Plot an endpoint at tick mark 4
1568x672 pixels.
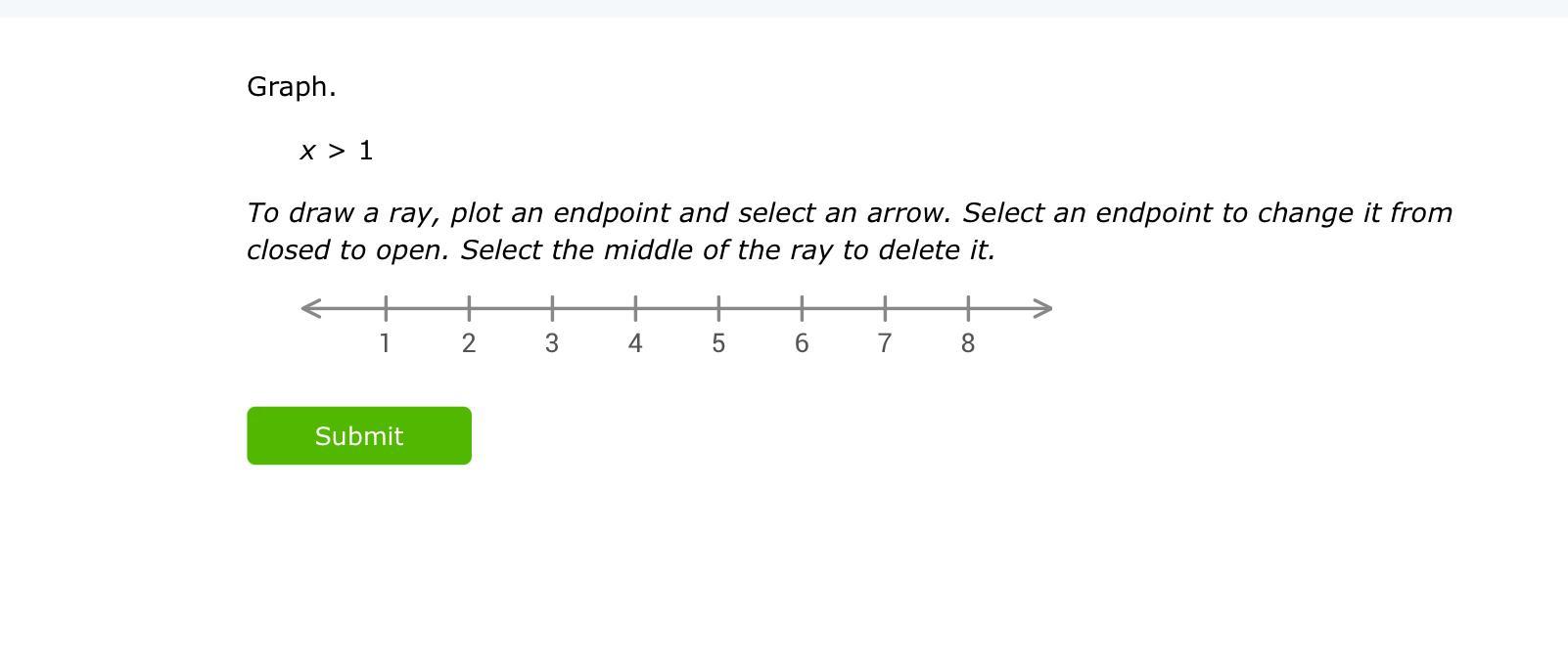[x=635, y=308]
